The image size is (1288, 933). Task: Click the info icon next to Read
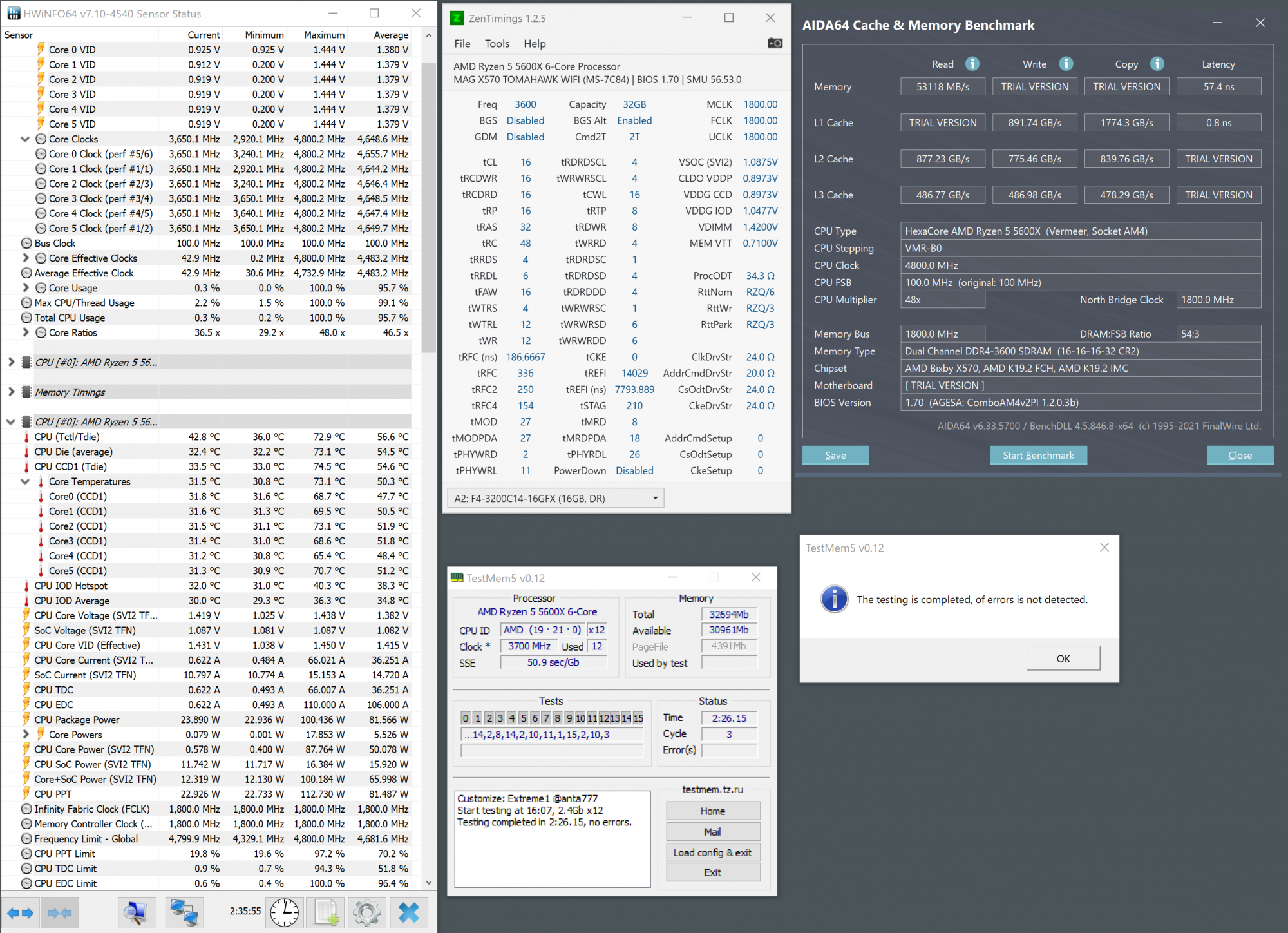click(x=972, y=64)
